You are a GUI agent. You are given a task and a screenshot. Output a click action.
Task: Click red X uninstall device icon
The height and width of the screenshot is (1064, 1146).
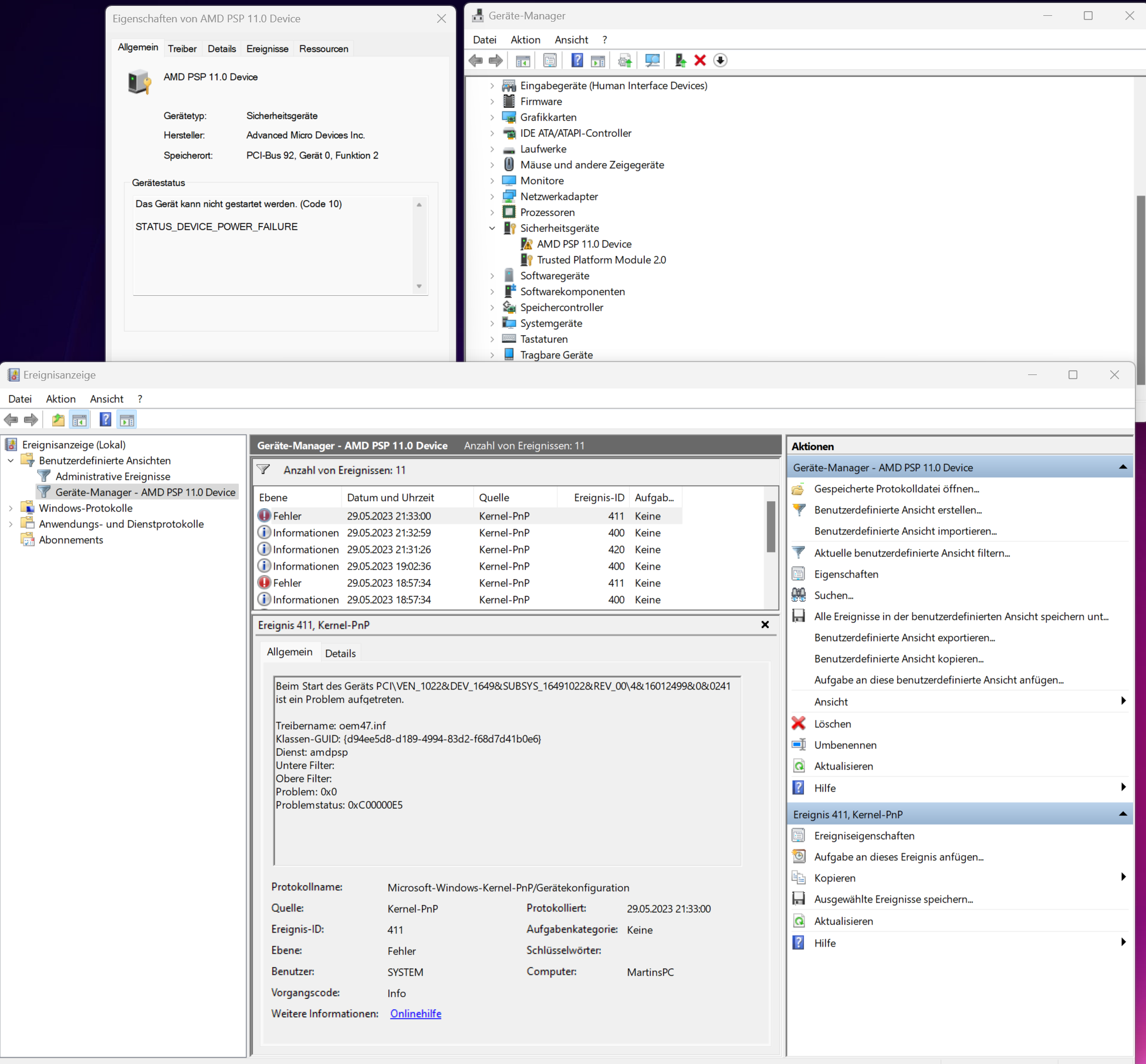700,60
